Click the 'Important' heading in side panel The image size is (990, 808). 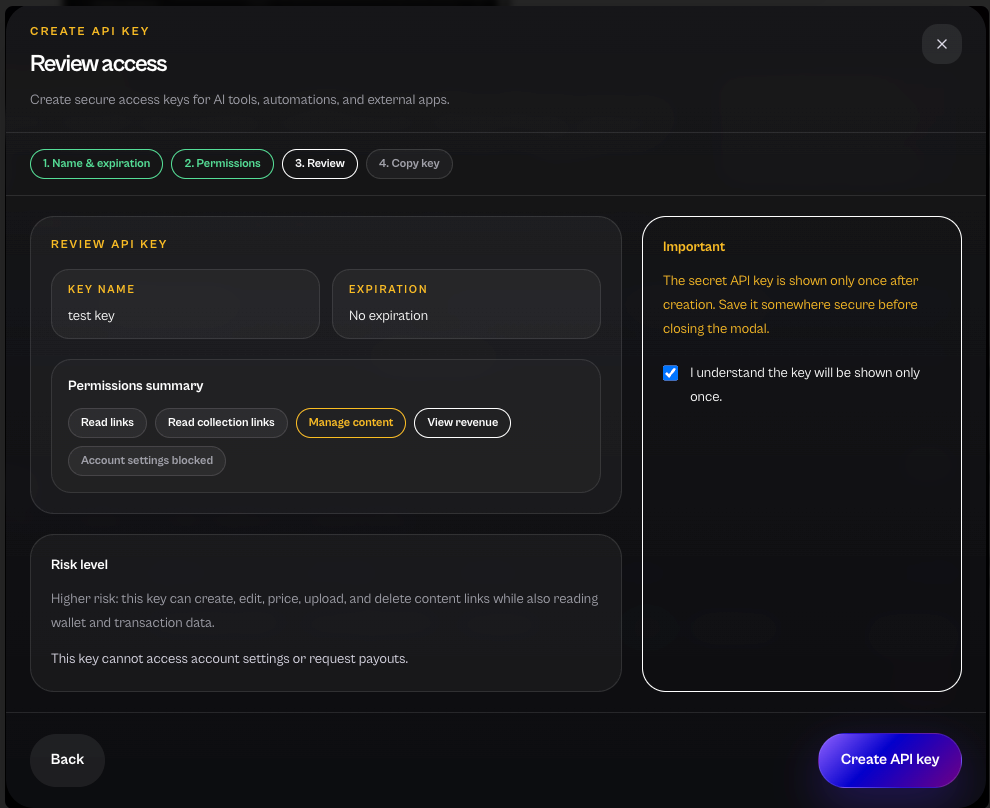tap(694, 247)
